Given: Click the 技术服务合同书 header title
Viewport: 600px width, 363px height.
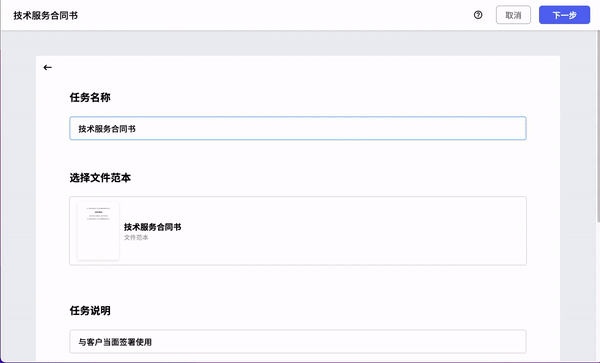Looking at the screenshot, I should (46, 15).
